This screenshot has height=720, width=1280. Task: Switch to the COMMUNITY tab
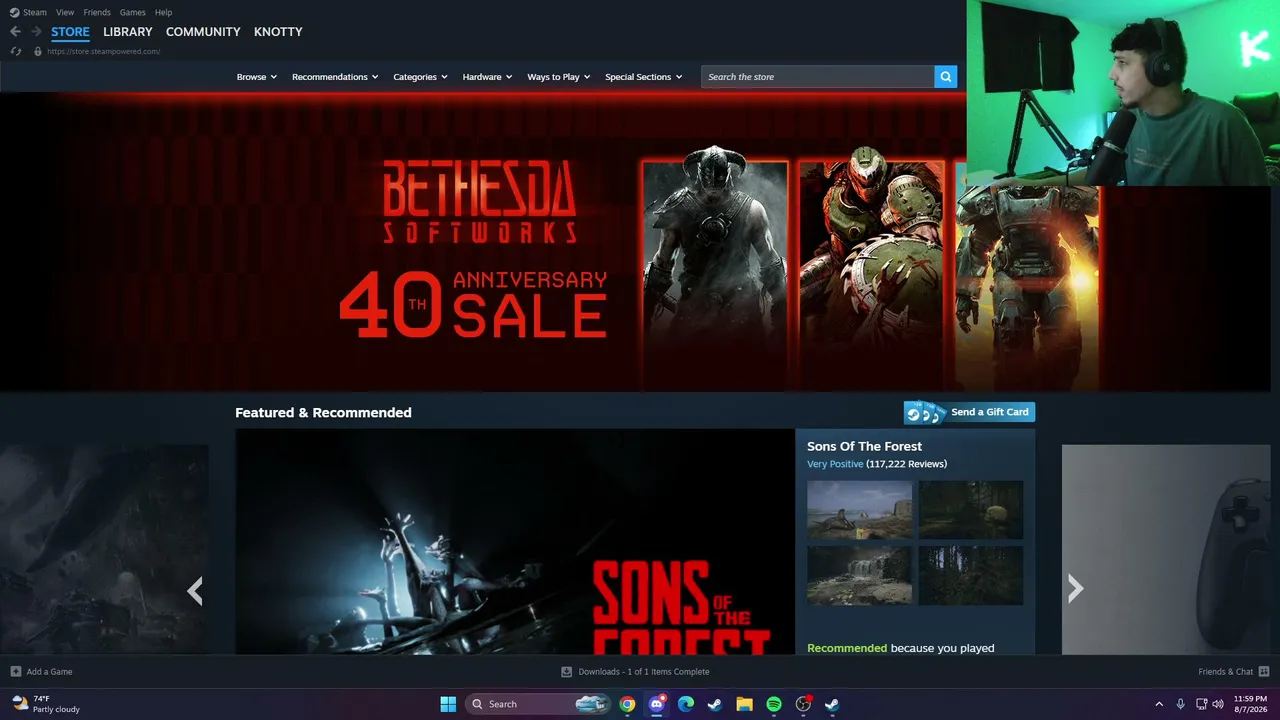[203, 32]
